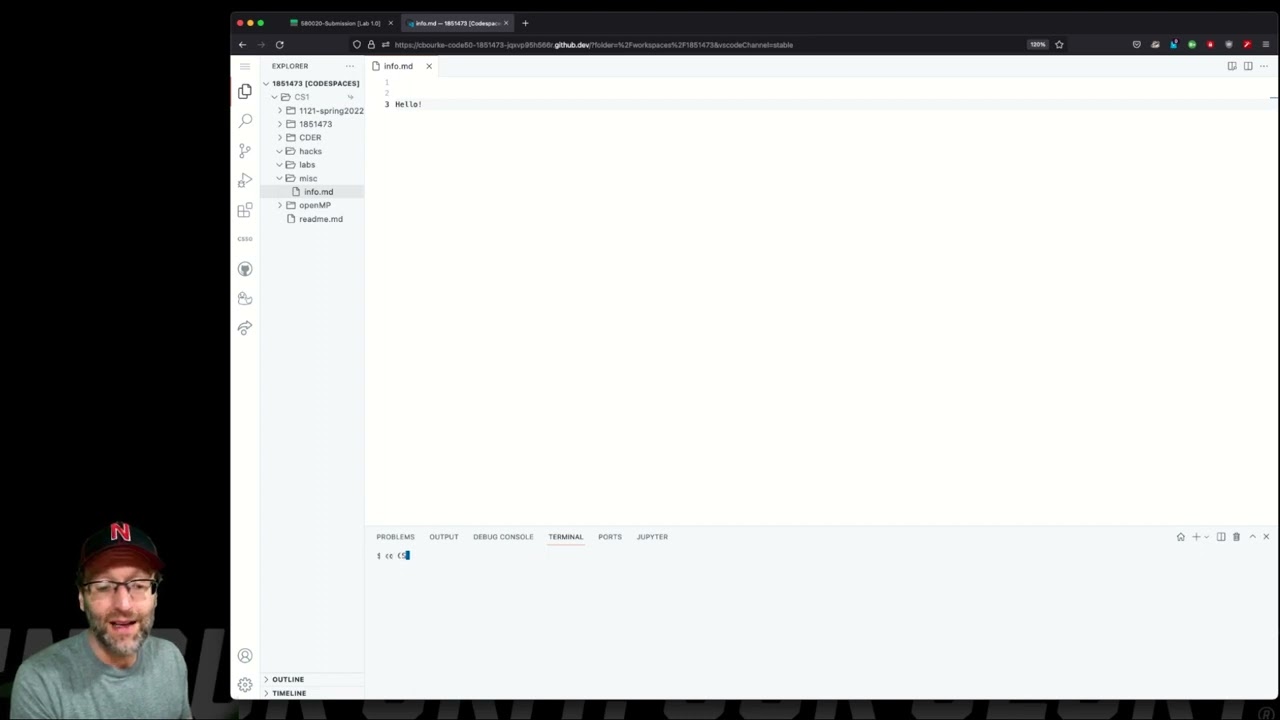The height and width of the screenshot is (720, 1280).
Task: Open the Explorer view in activity bar
Action: coord(245,91)
